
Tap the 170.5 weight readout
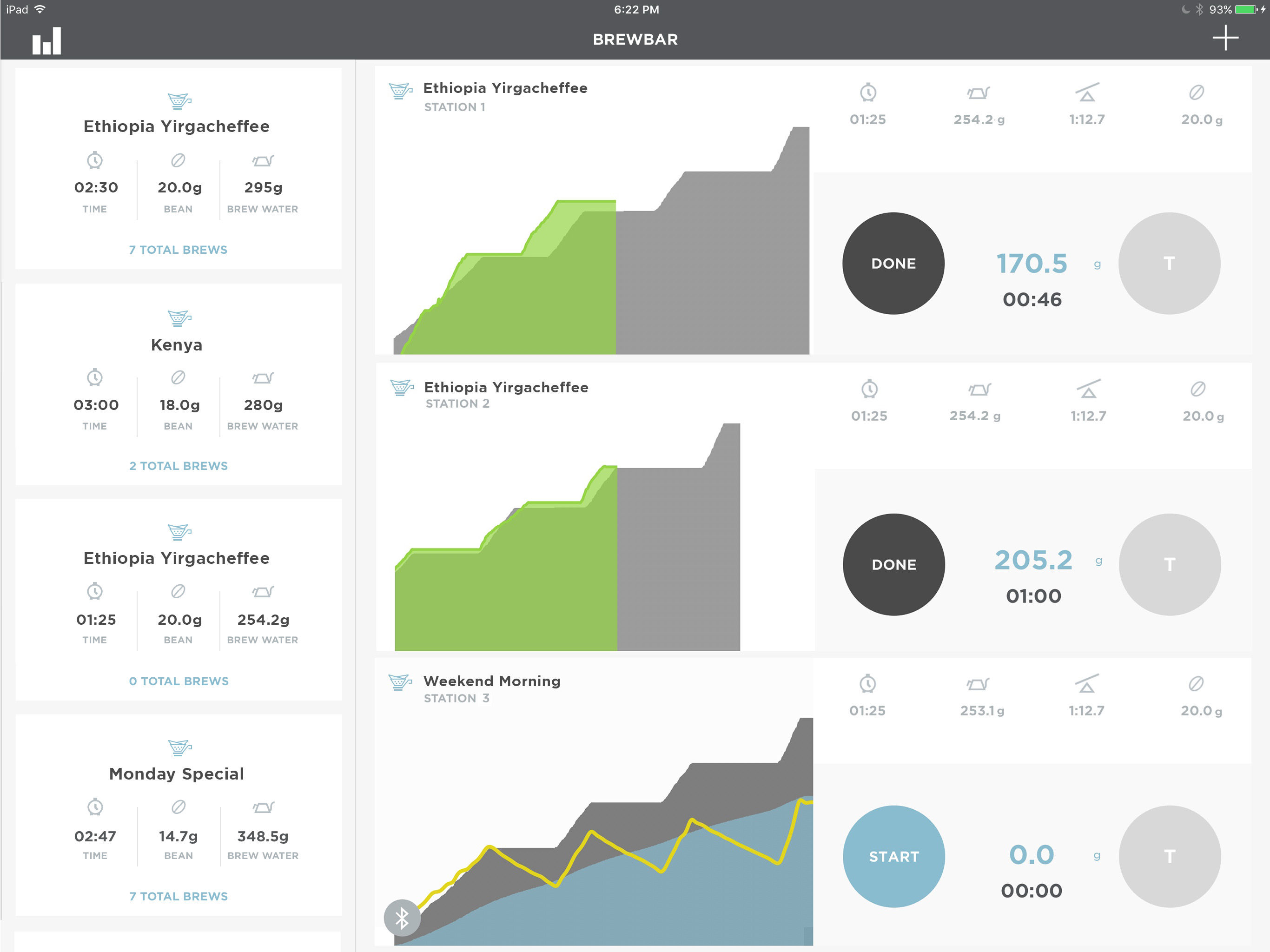pyautogui.click(x=1032, y=264)
